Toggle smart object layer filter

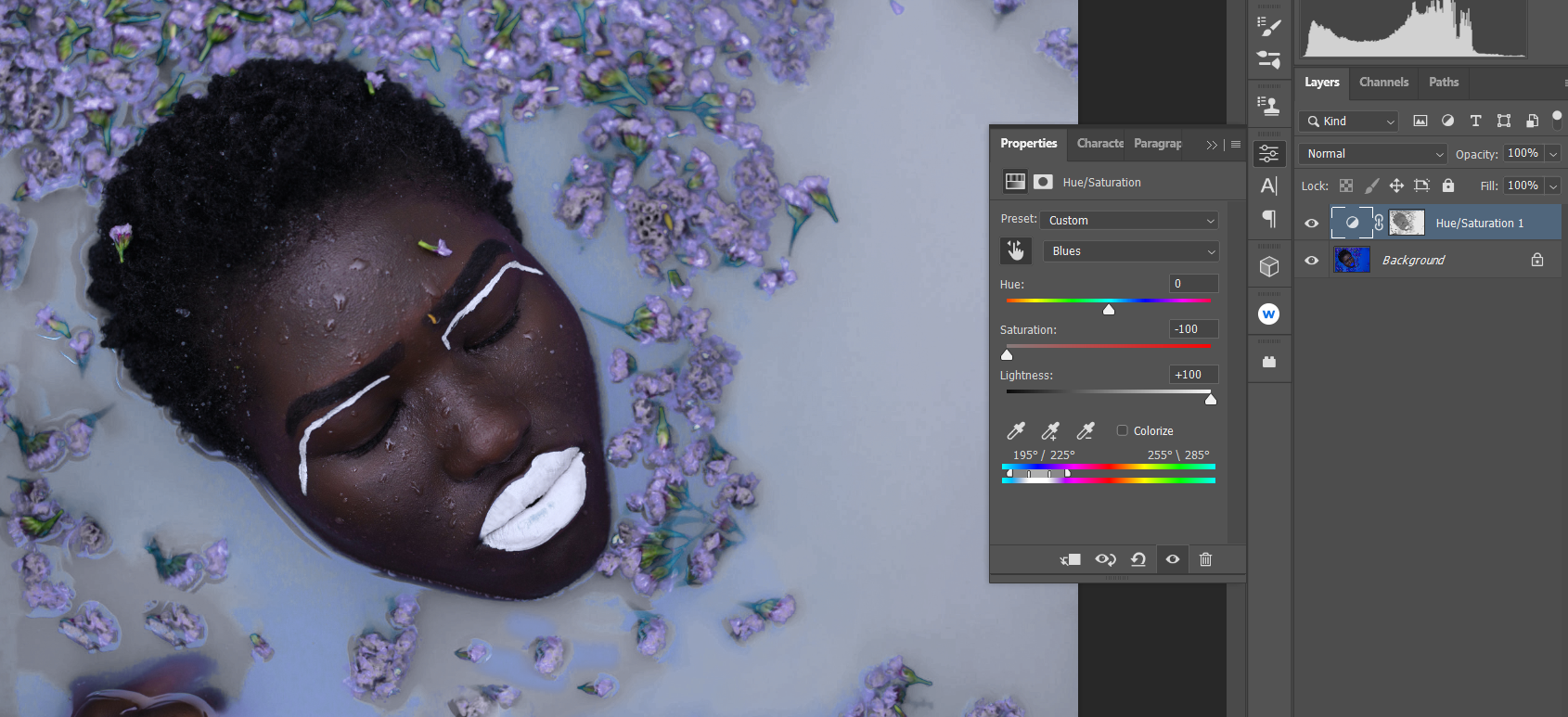pyautogui.click(x=1532, y=121)
